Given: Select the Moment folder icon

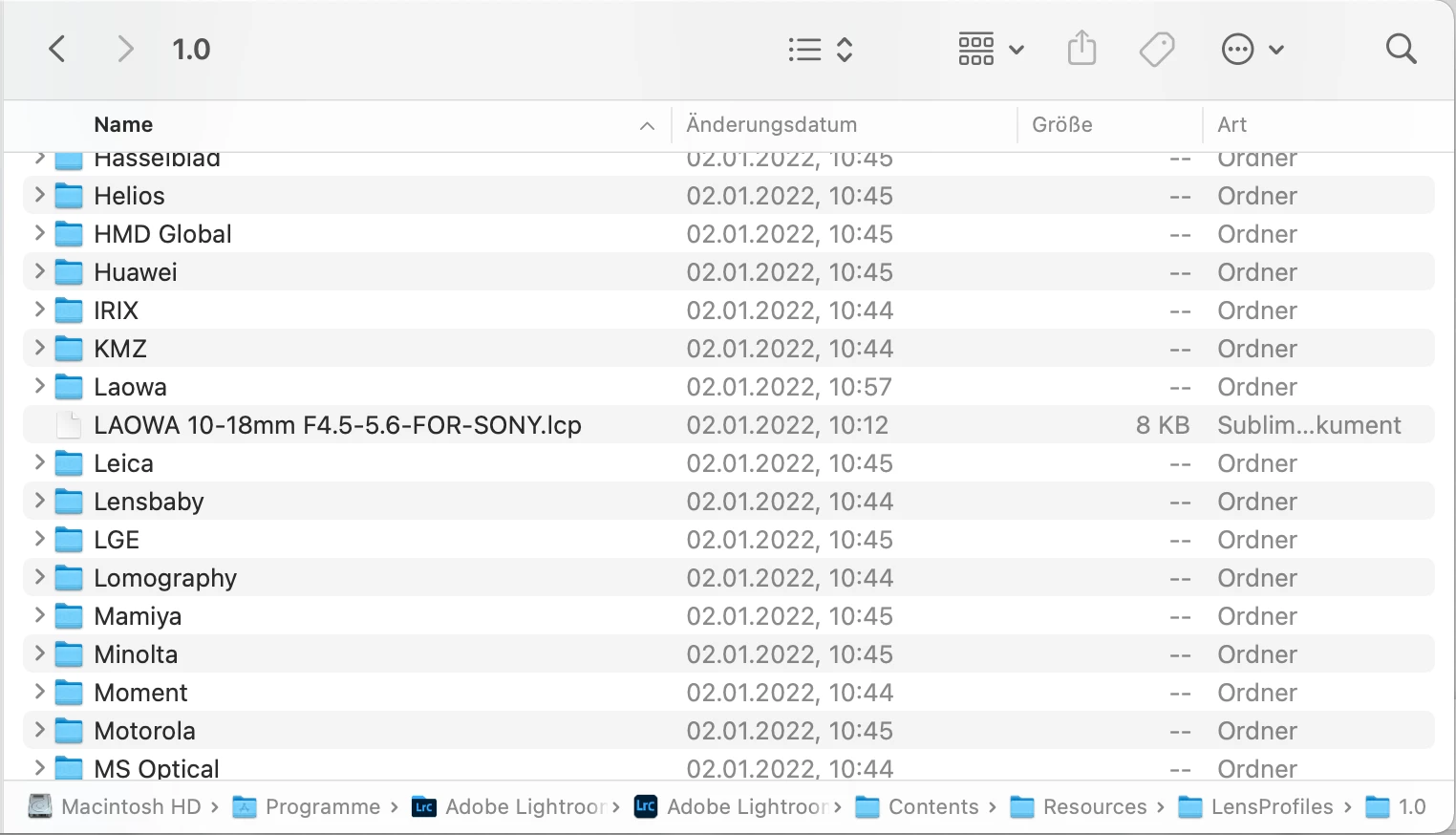Looking at the screenshot, I should click(69, 693).
